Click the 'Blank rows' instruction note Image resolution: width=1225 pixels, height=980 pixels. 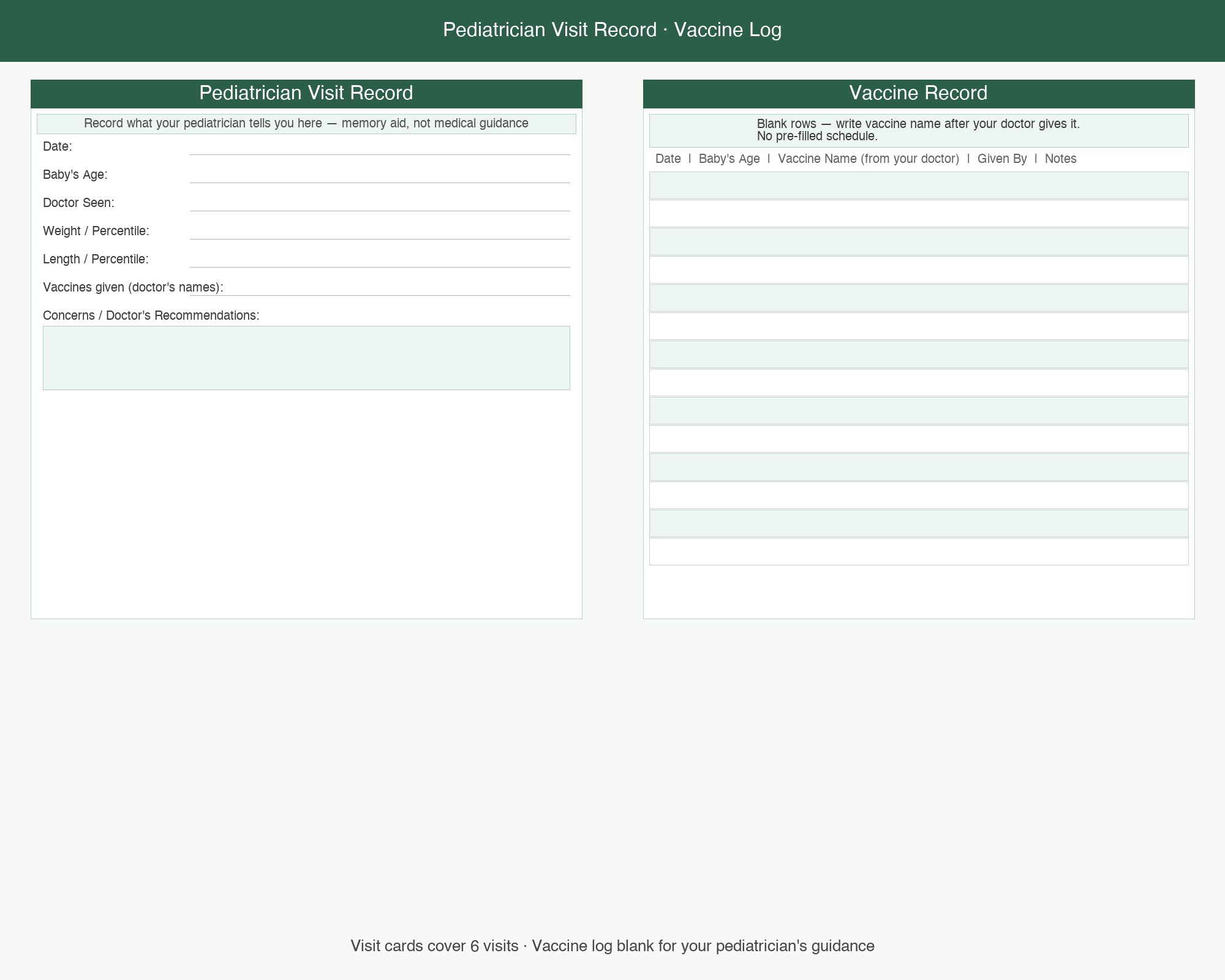coord(919,130)
